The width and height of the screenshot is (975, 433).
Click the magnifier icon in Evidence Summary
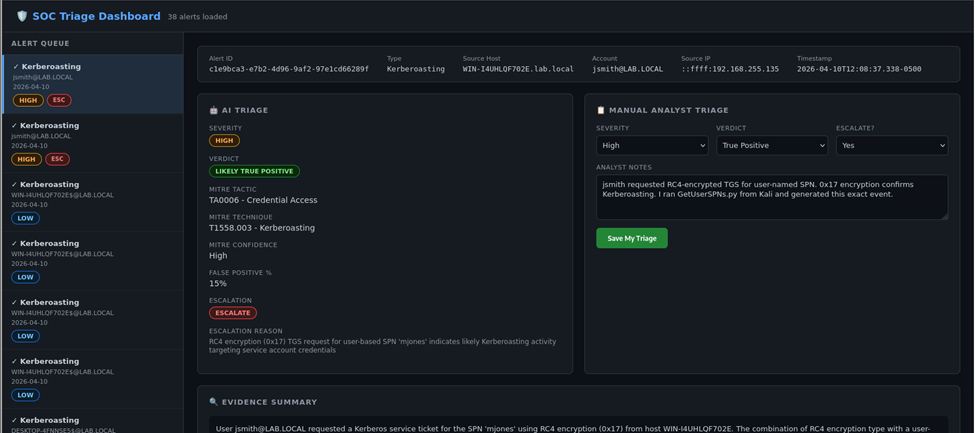click(x=214, y=402)
